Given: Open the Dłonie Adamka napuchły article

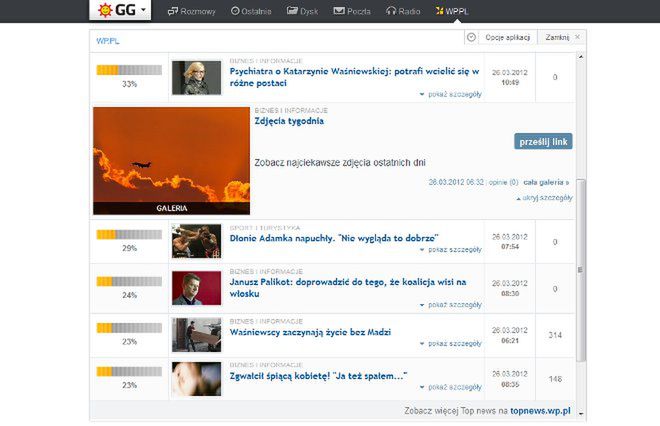Looking at the screenshot, I should [x=334, y=238].
